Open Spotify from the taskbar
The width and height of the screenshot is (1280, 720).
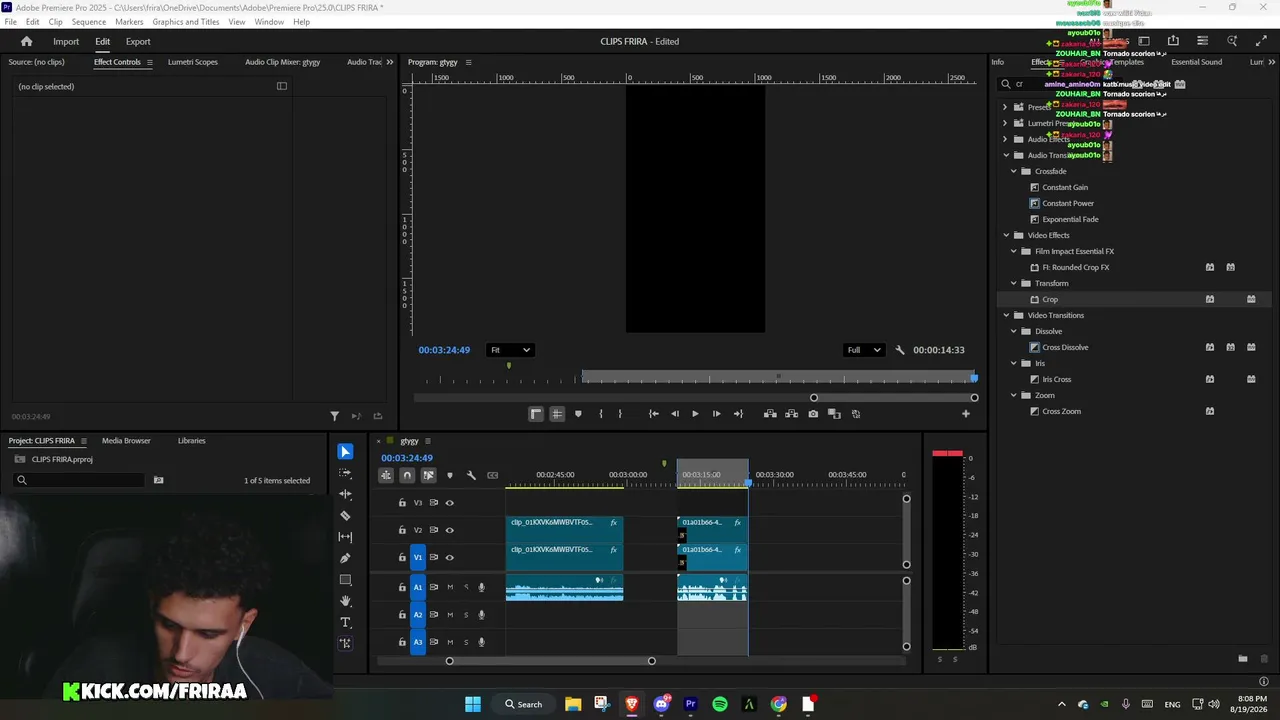[x=720, y=704]
